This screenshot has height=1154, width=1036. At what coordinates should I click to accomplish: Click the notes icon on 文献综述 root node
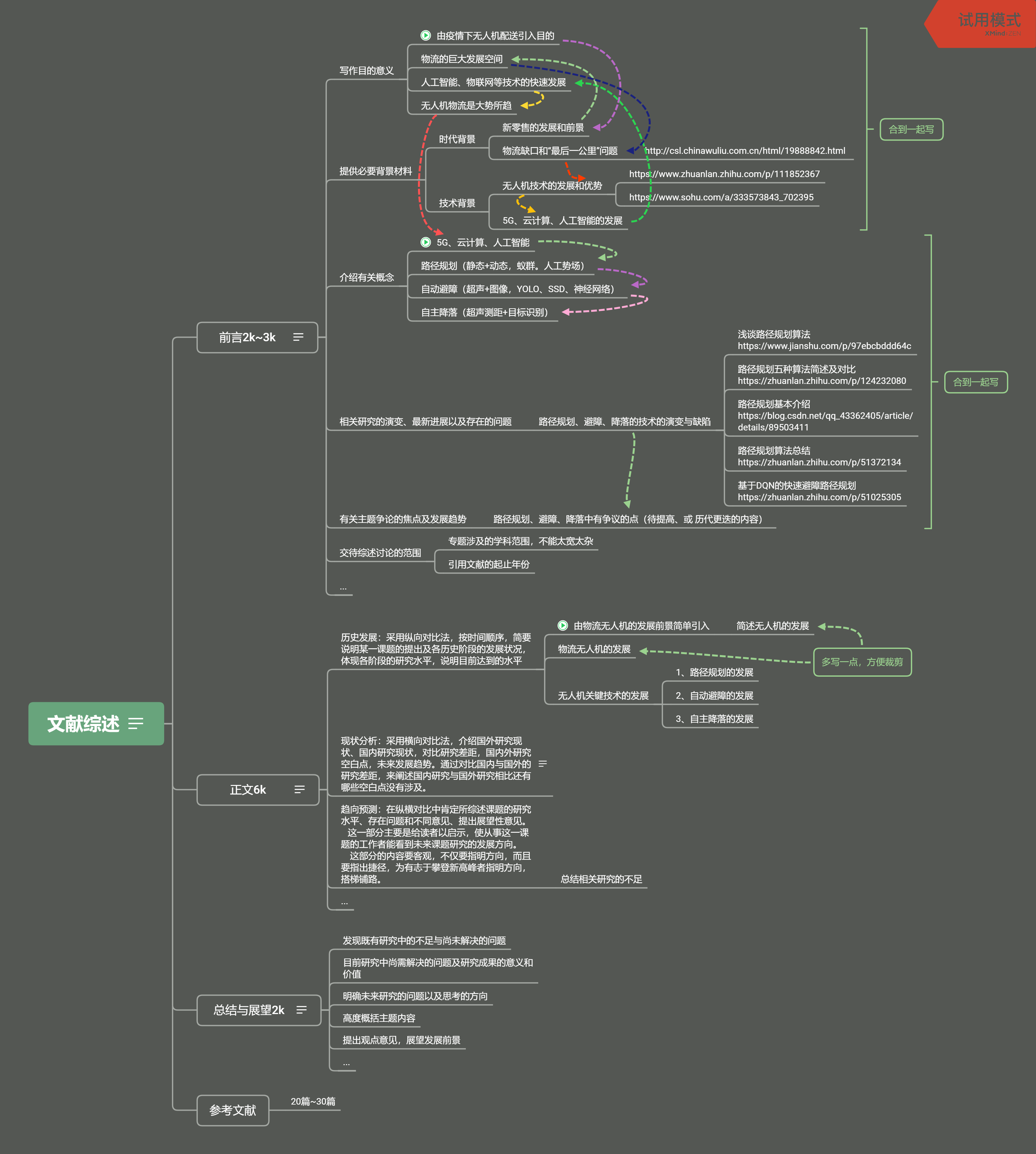135,724
